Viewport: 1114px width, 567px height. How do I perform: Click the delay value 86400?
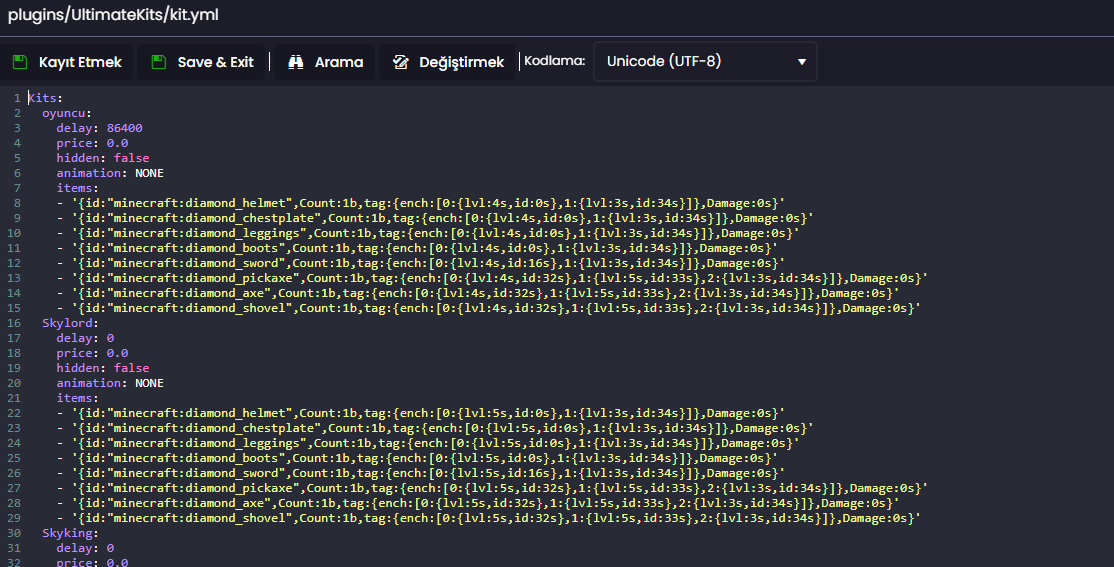(x=124, y=128)
